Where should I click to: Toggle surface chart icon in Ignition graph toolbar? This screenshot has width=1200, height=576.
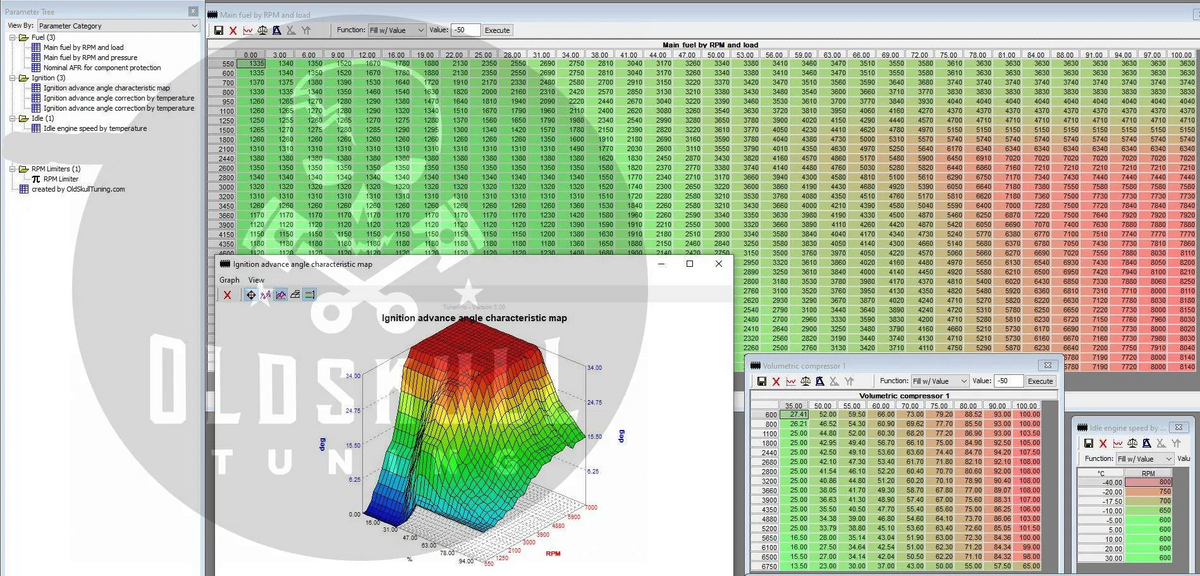pyautogui.click(x=281, y=295)
